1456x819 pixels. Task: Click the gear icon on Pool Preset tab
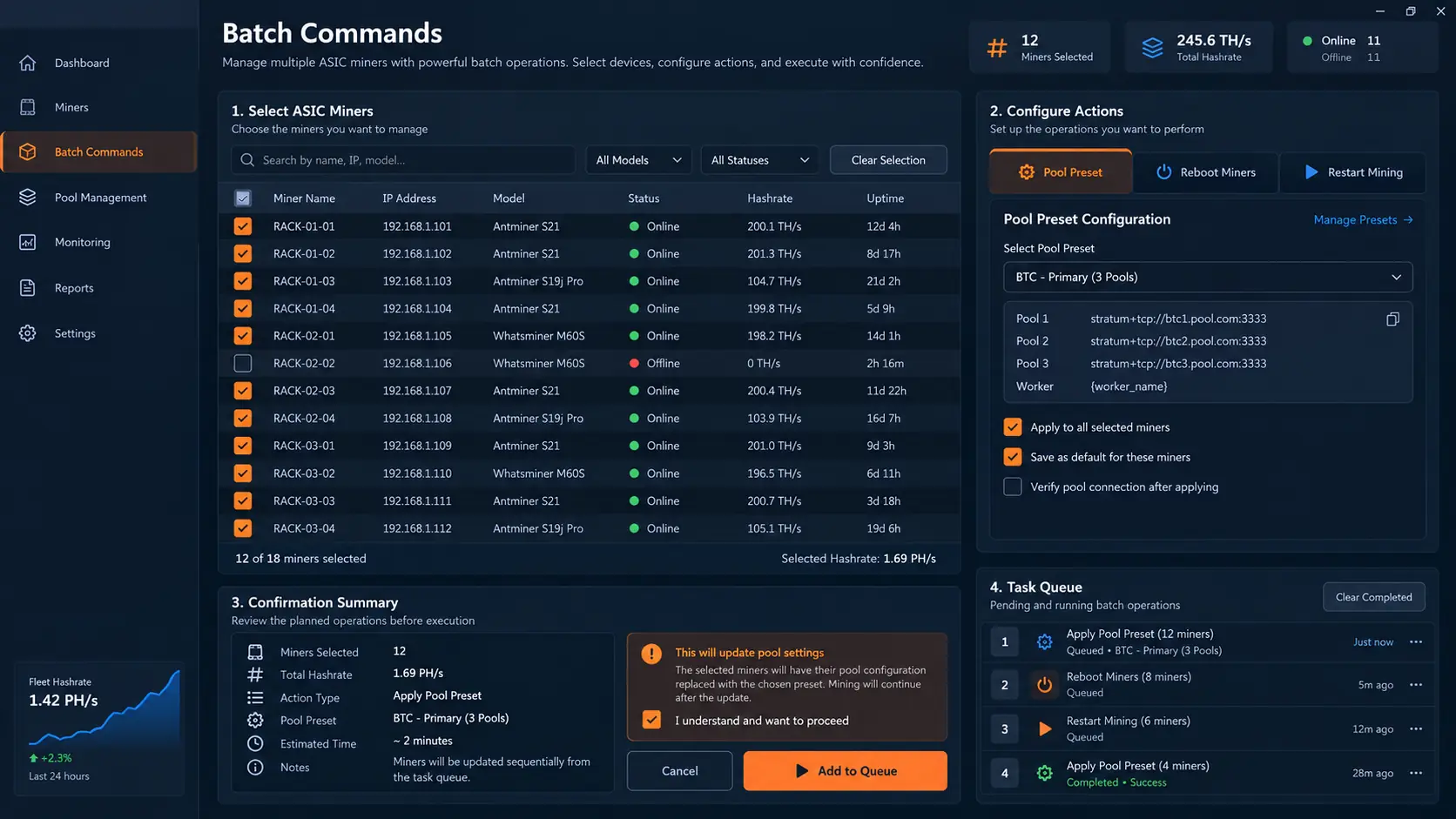[x=1027, y=172]
